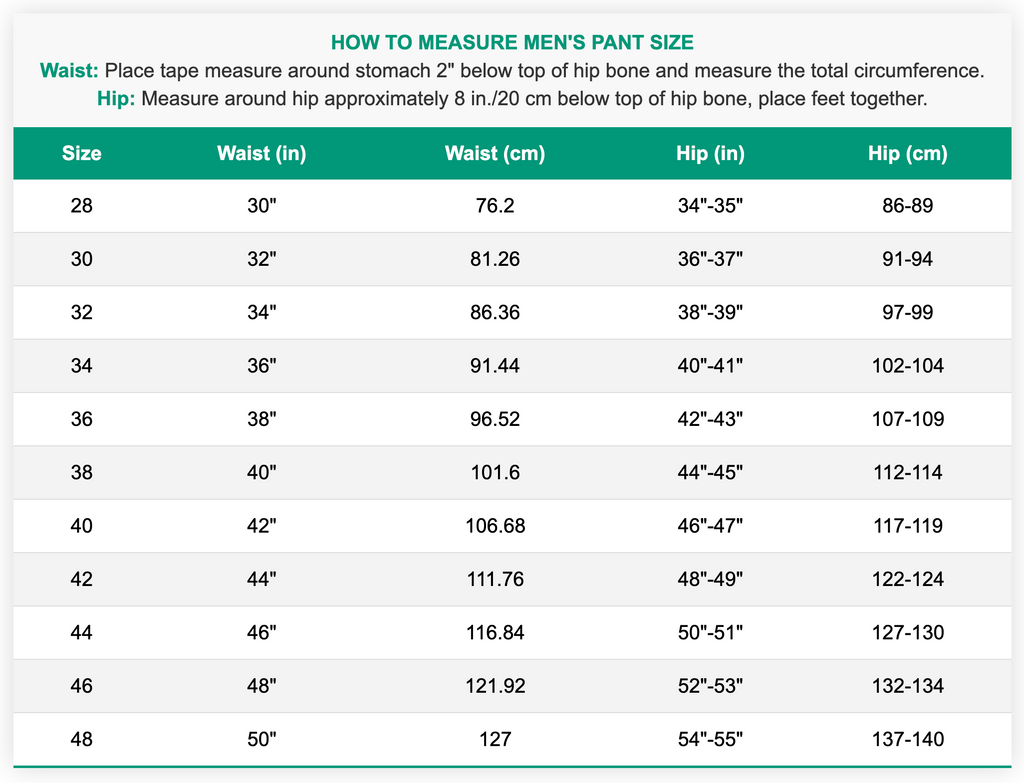1024x783 pixels.
Task: Click the 122-124 hip centimeter cell
Action: coord(908,579)
